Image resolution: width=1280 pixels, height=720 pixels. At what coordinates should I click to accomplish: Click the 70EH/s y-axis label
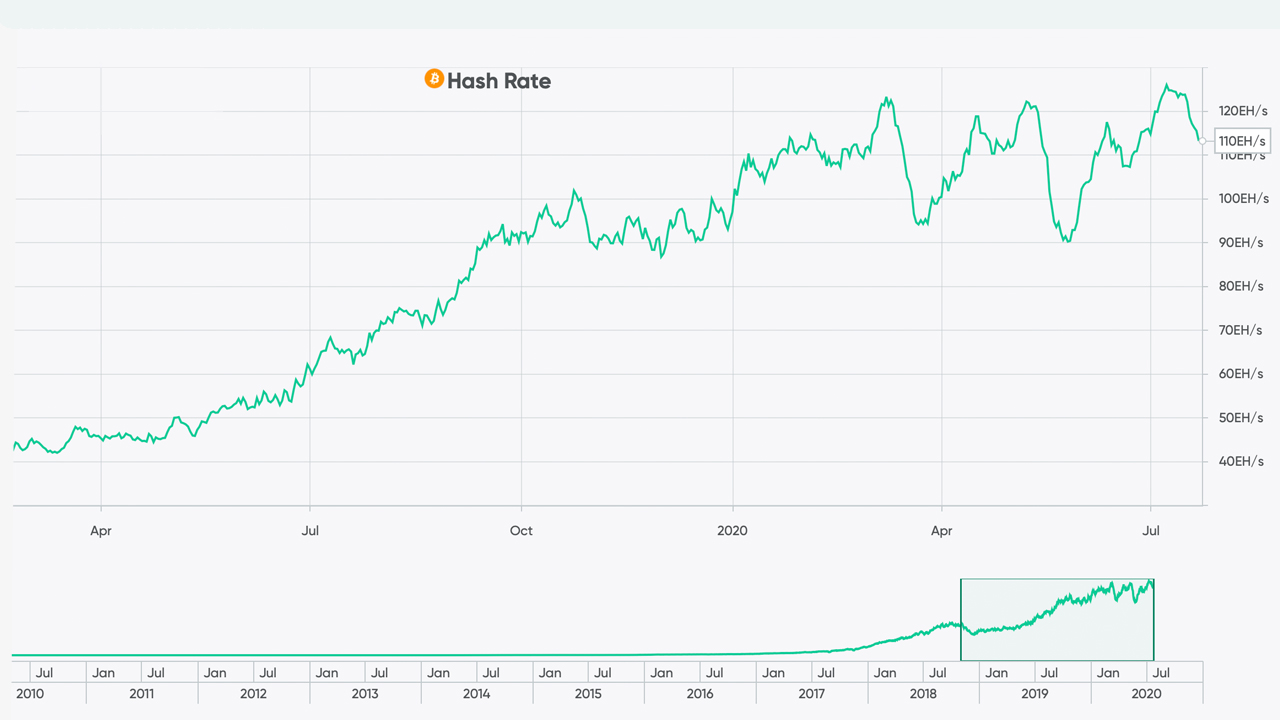tap(1240, 330)
